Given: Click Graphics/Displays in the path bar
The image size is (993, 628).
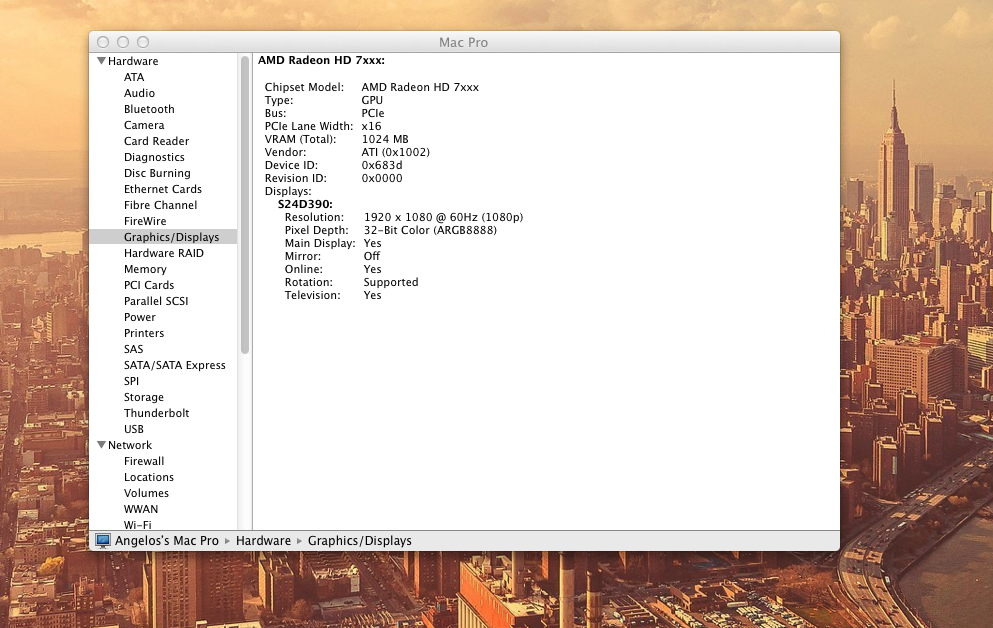Looking at the screenshot, I should (x=360, y=541).
